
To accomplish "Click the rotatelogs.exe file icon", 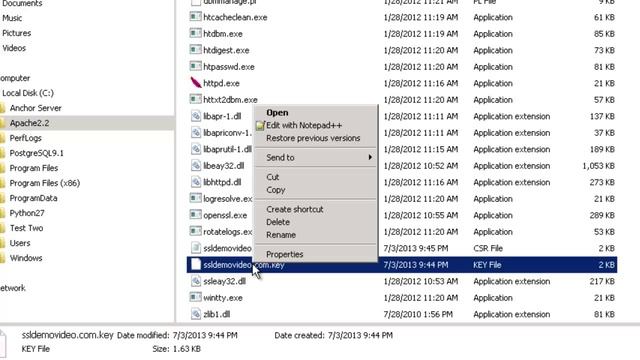I will click(x=196, y=231).
